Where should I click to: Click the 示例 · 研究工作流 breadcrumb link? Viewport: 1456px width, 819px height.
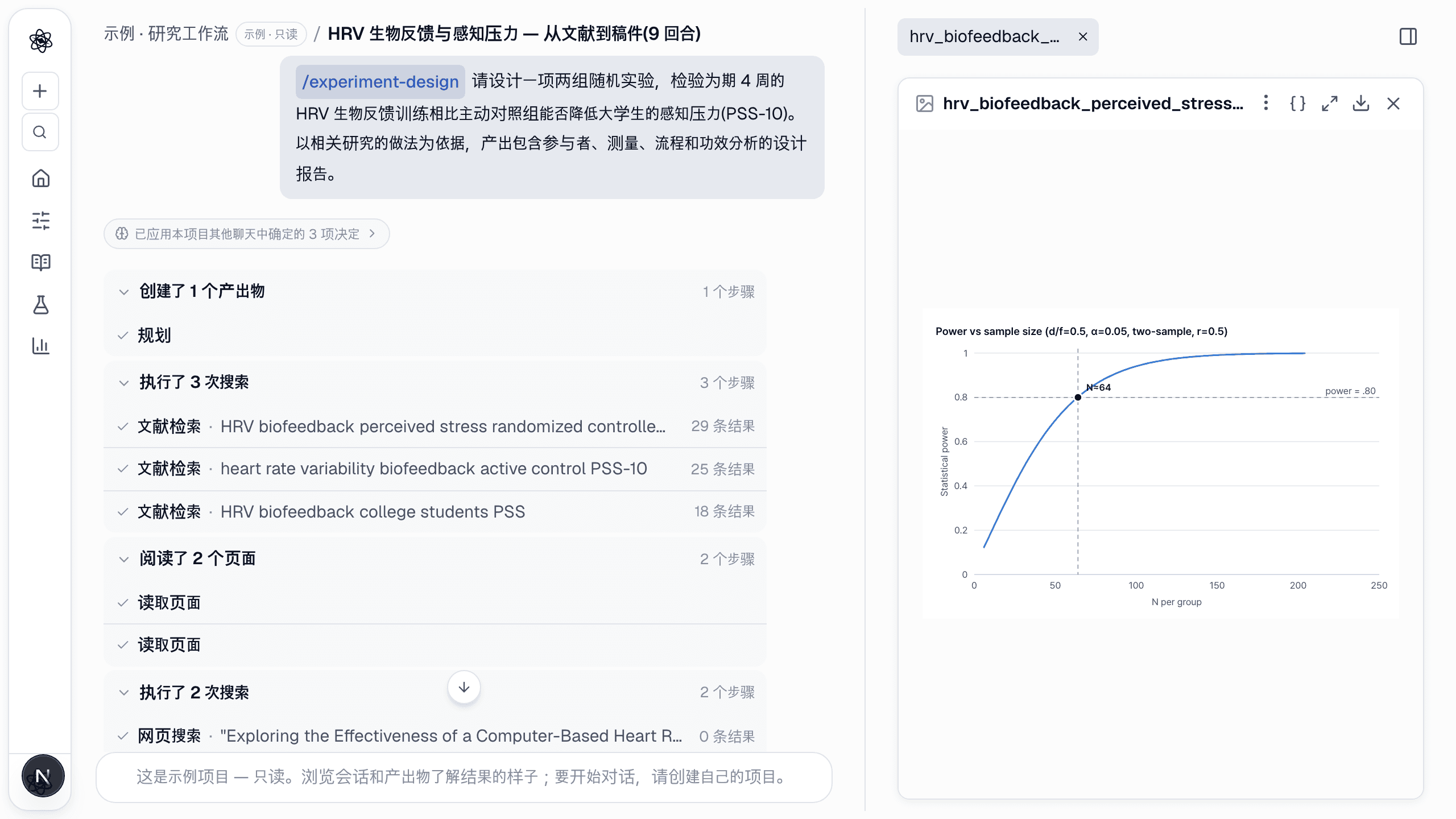166,34
